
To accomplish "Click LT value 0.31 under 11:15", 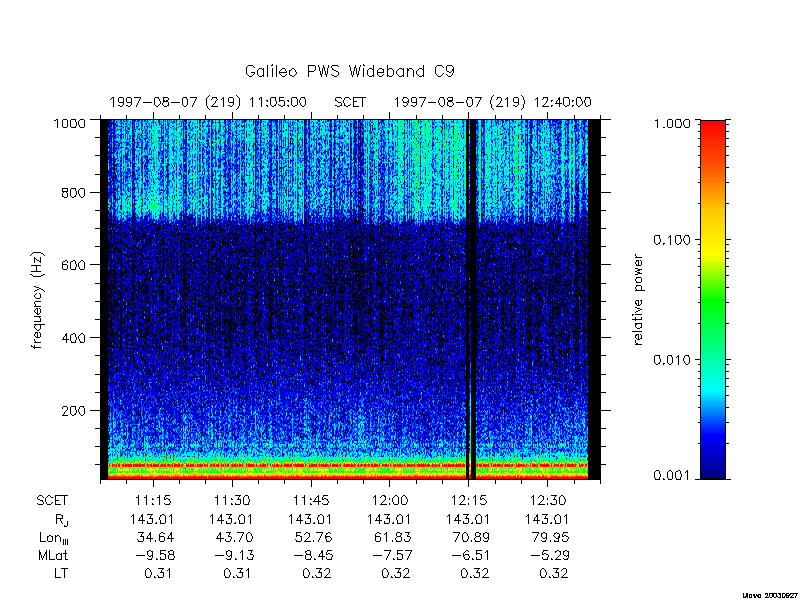I will [x=158, y=573].
